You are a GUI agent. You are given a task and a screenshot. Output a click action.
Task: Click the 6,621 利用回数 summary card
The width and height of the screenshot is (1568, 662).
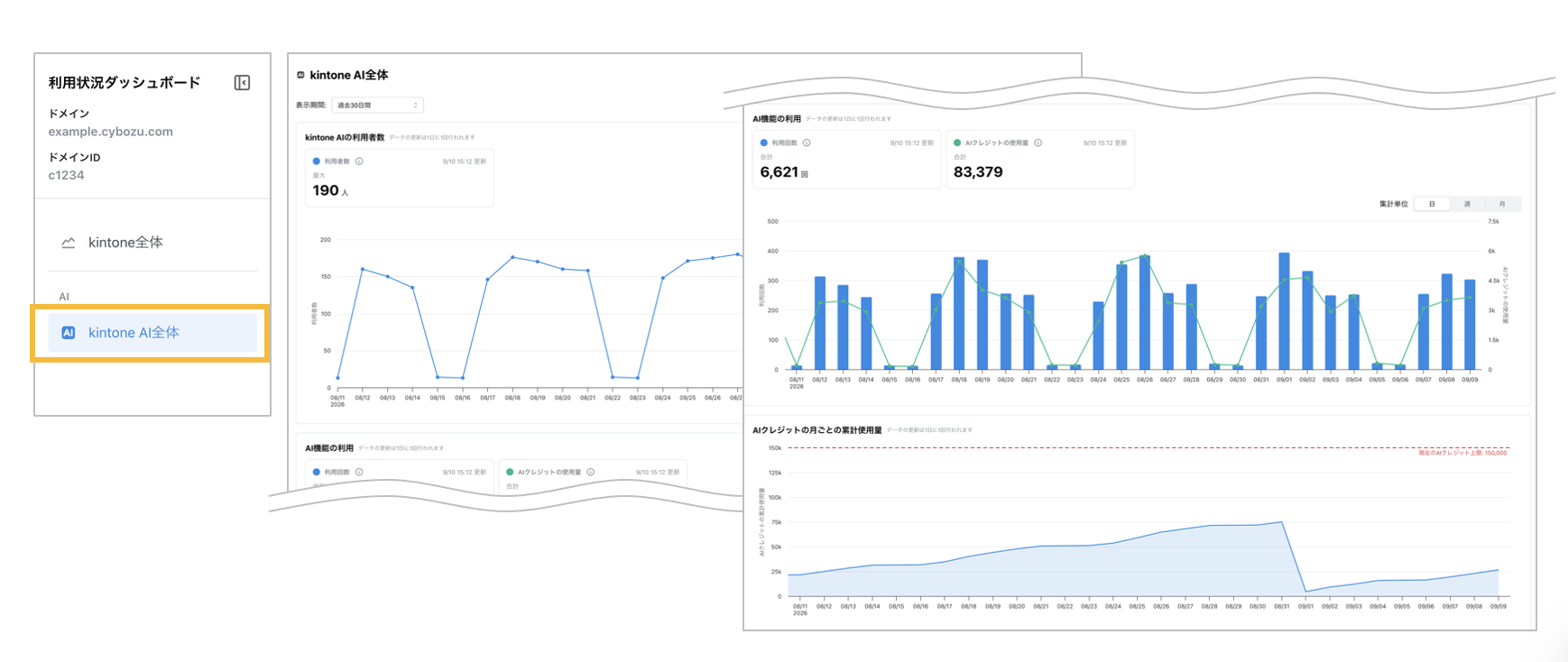click(x=846, y=159)
